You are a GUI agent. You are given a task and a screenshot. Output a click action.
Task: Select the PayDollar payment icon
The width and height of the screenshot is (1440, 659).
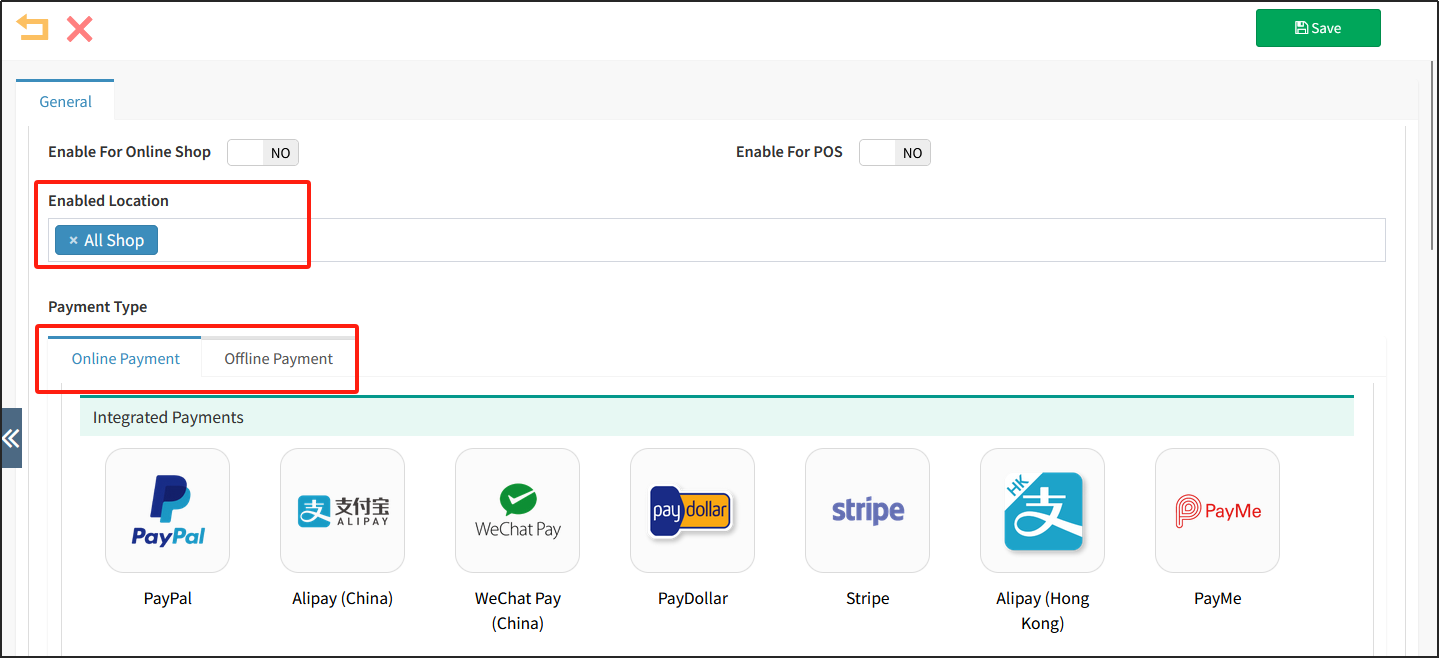[x=692, y=510]
